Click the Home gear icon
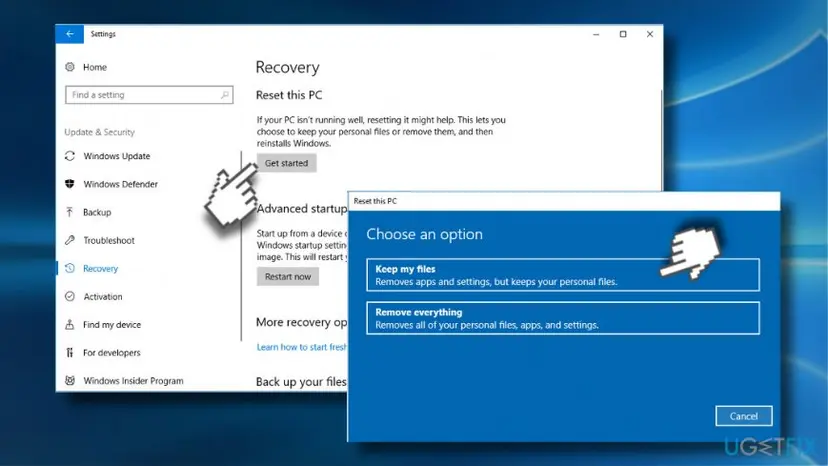This screenshot has height=466, width=828. 70,67
